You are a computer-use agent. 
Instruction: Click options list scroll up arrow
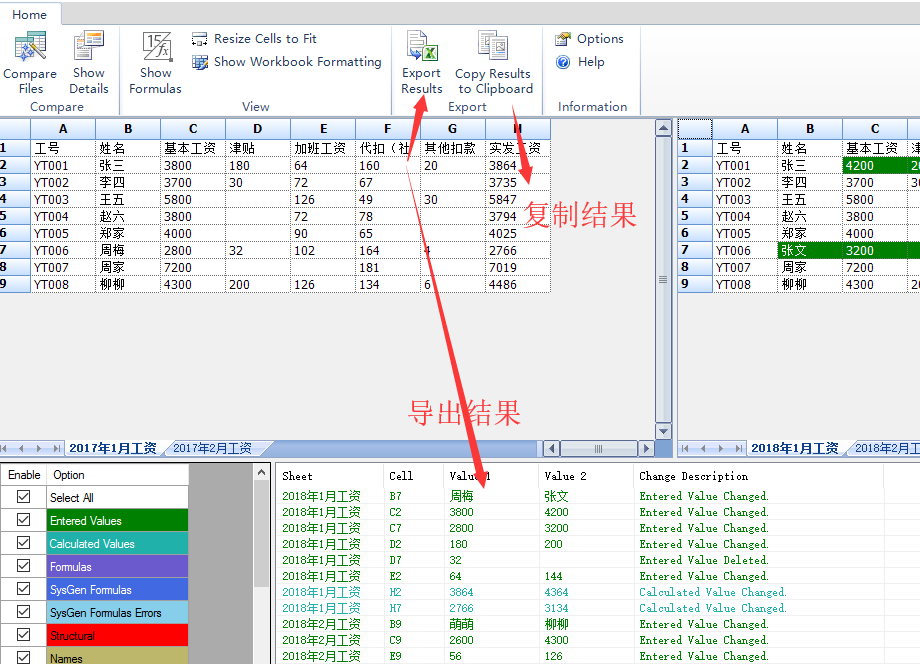[x=261, y=472]
